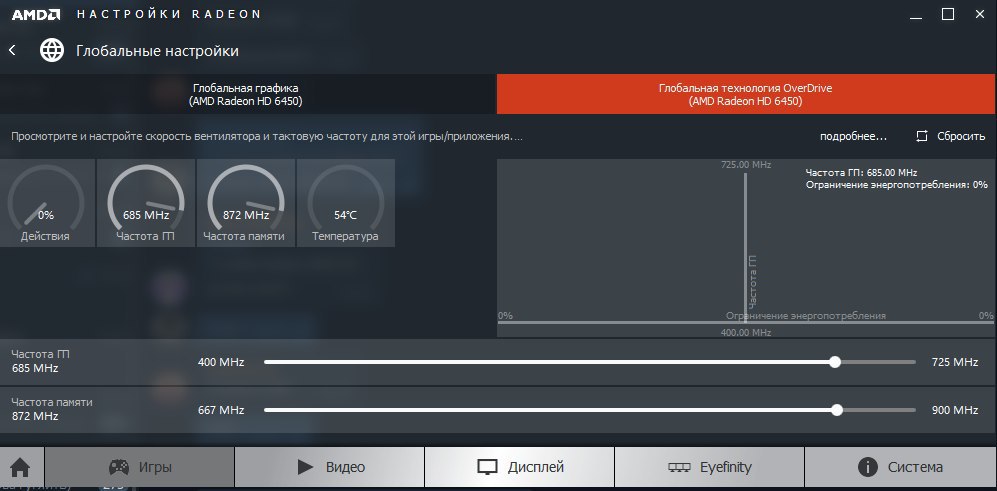Click the подробнее… link
The height and width of the screenshot is (491, 997).
coord(853,136)
